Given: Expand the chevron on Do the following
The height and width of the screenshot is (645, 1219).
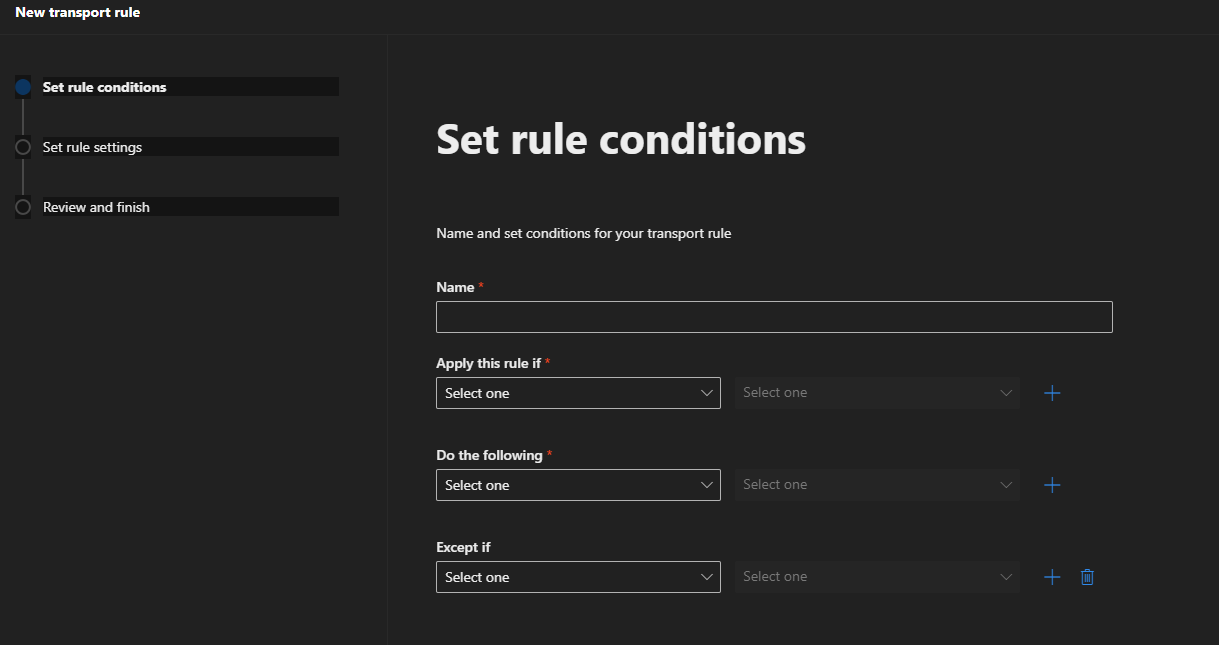Looking at the screenshot, I should [707, 485].
